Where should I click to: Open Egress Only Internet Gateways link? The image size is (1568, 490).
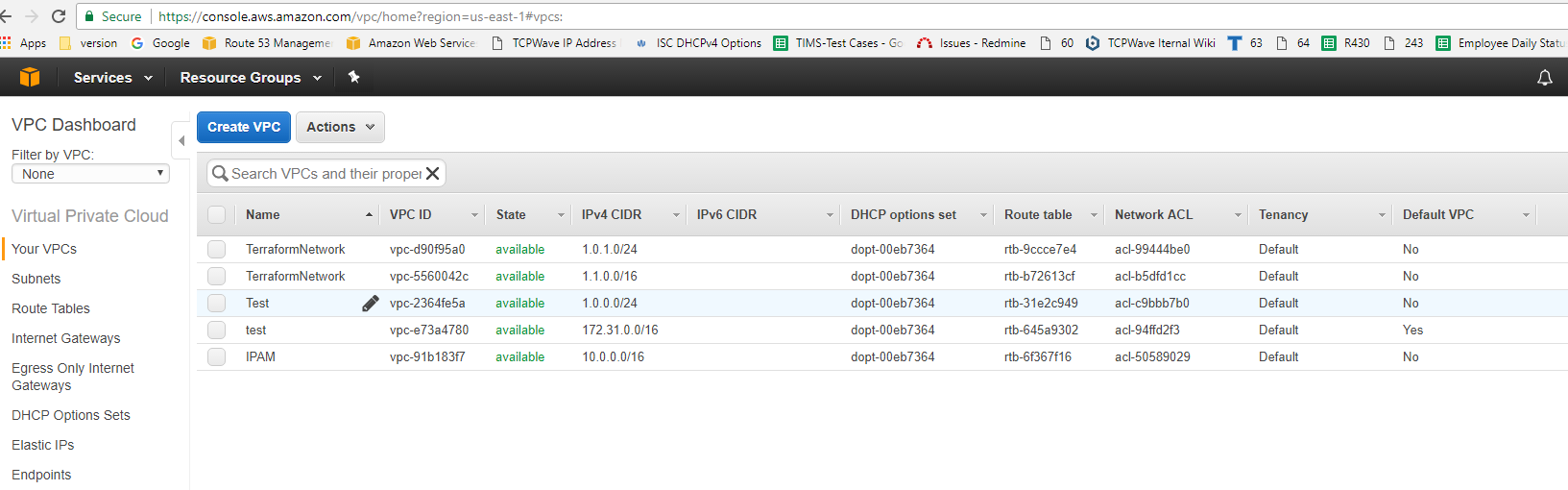[73, 377]
